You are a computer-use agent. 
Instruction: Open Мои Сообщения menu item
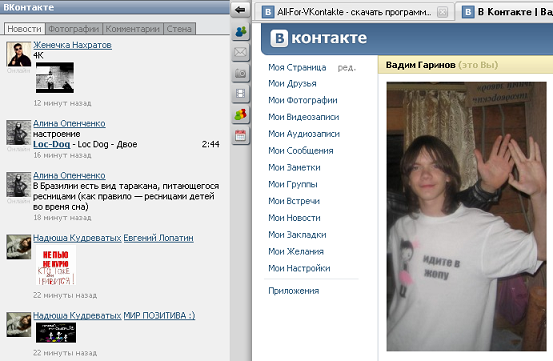300,151
